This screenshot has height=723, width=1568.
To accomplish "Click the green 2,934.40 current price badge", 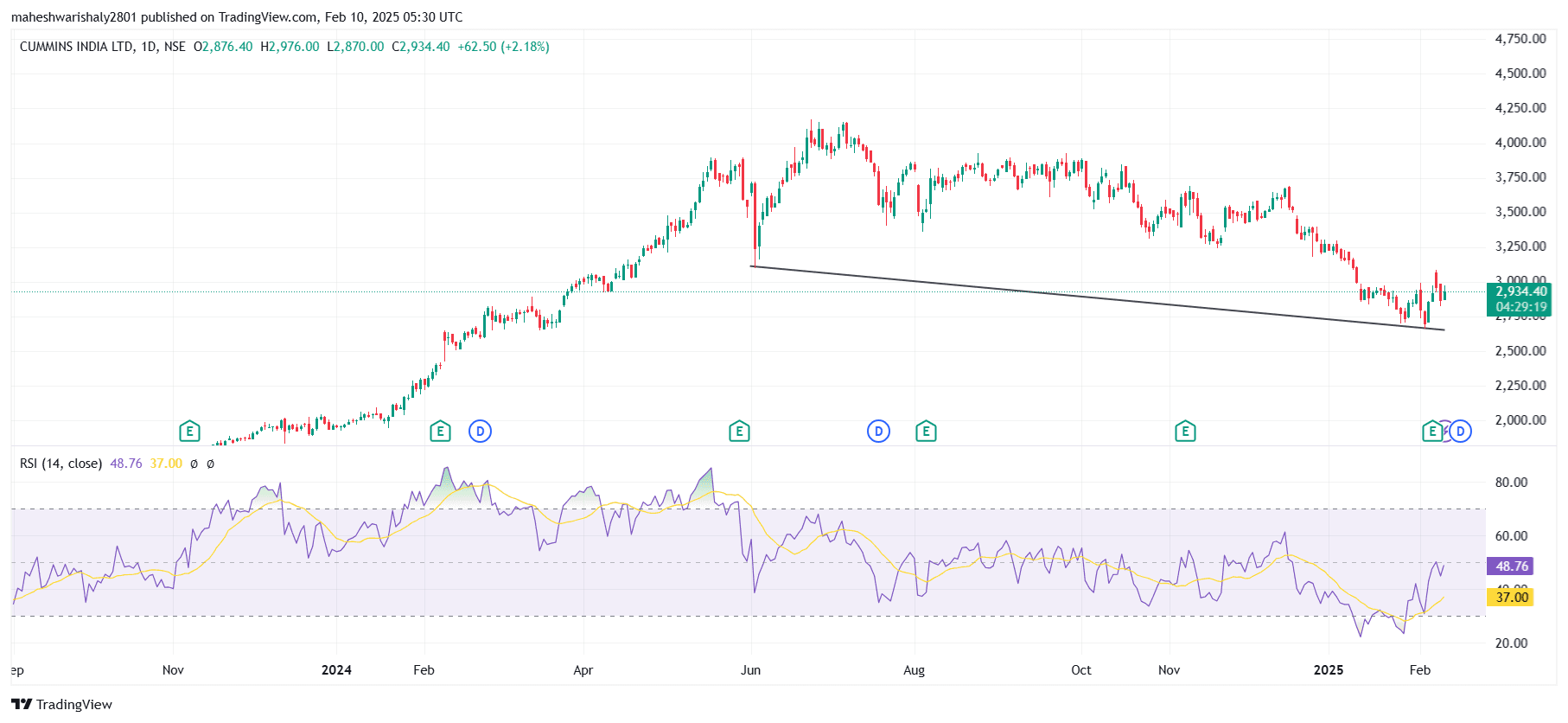I will pyautogui.click(x=1520, y=291).
